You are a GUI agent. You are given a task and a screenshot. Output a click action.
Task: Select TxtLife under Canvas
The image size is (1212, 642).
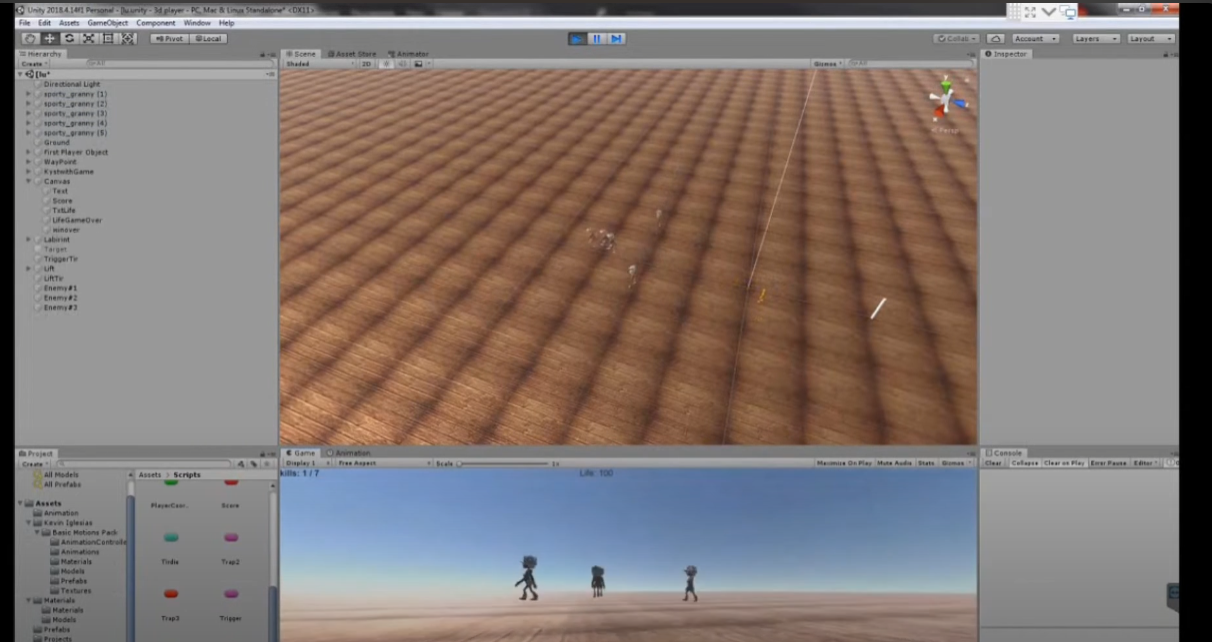(64, 210)
